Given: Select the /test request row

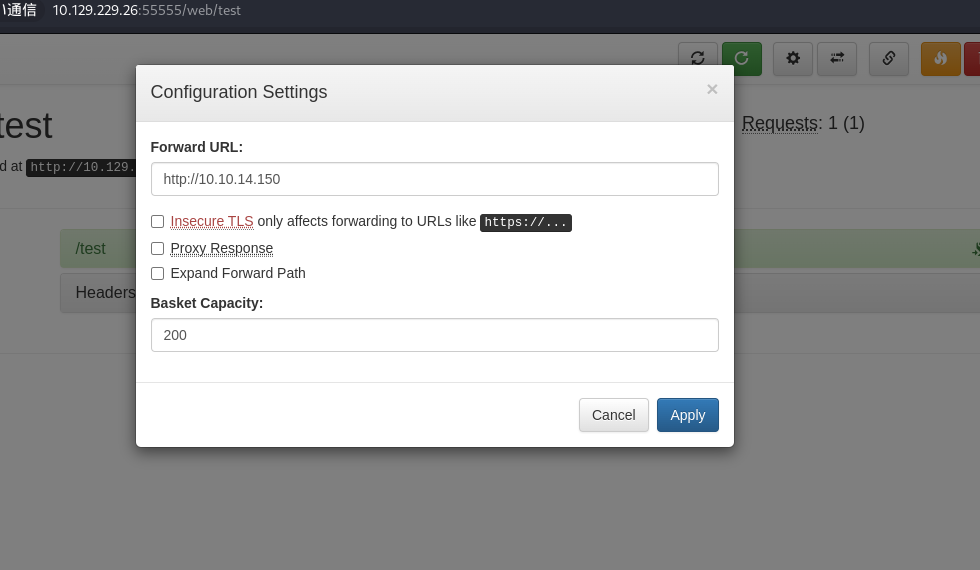Looking at the screenshot, I should click(98, 249).
